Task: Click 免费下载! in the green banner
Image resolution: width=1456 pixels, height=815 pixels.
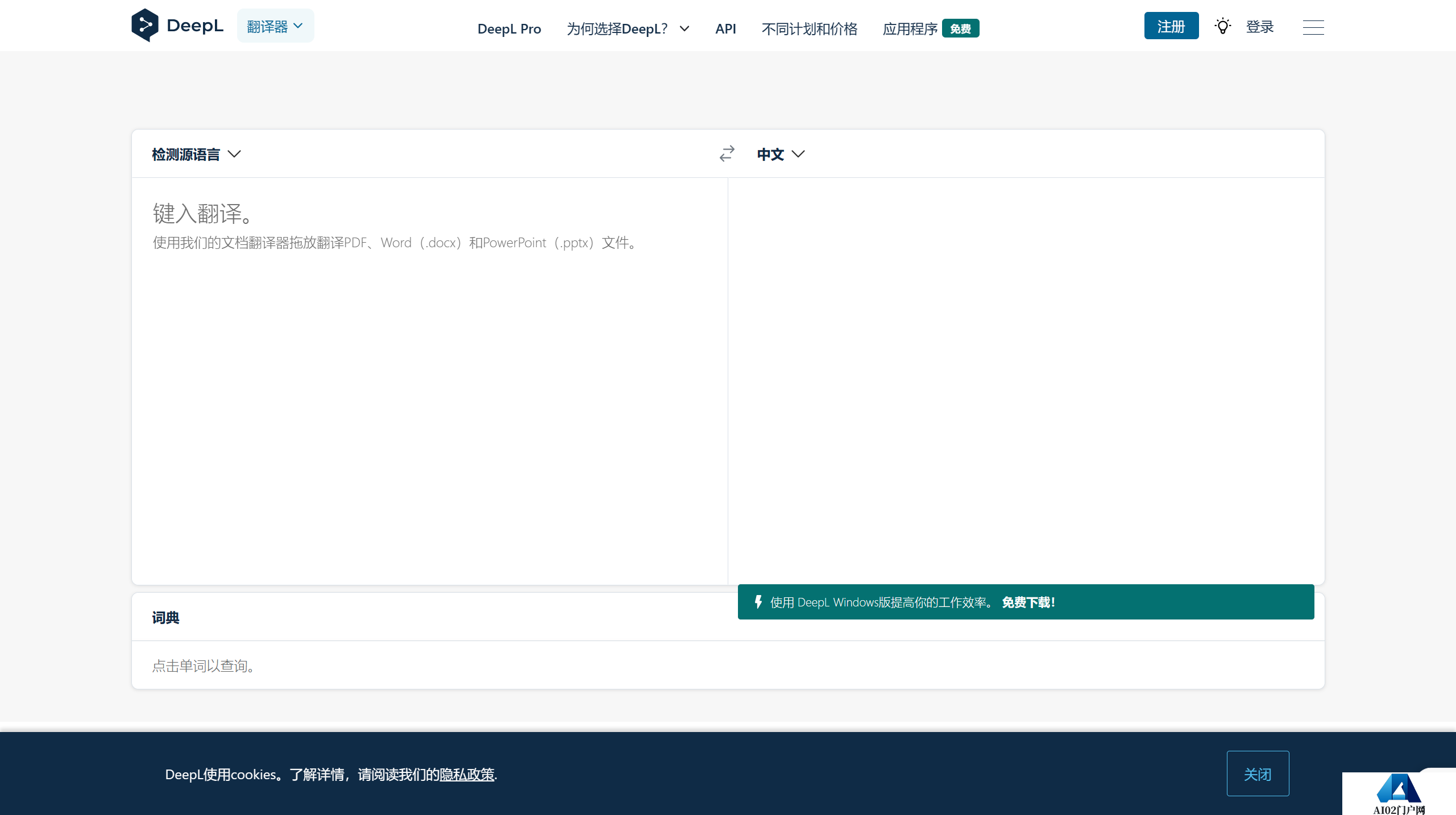Action: (1028, 602)
